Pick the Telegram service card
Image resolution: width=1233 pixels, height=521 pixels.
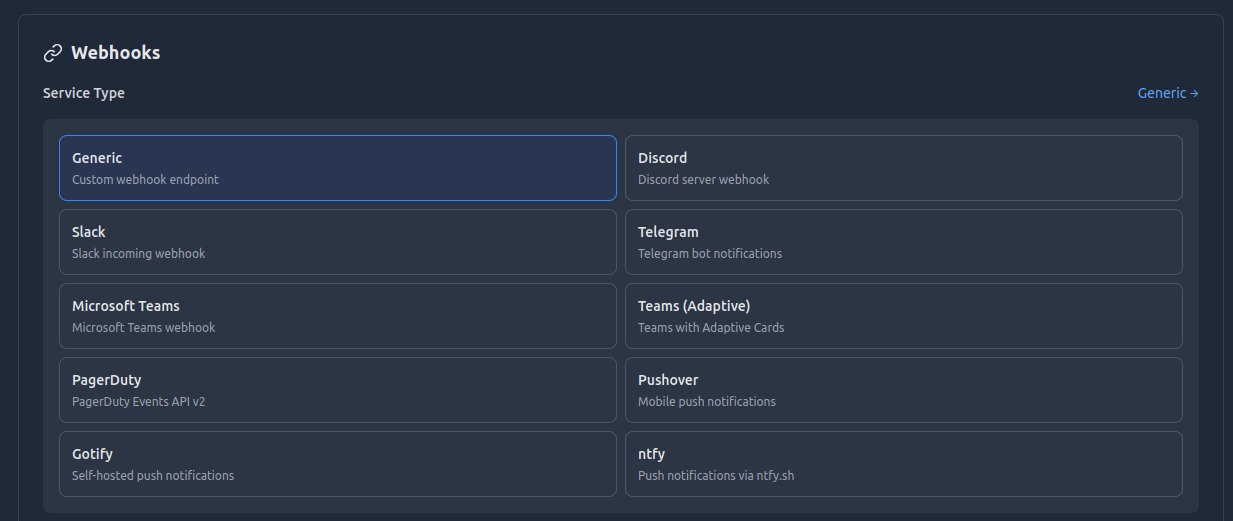[x=903, y=242]
